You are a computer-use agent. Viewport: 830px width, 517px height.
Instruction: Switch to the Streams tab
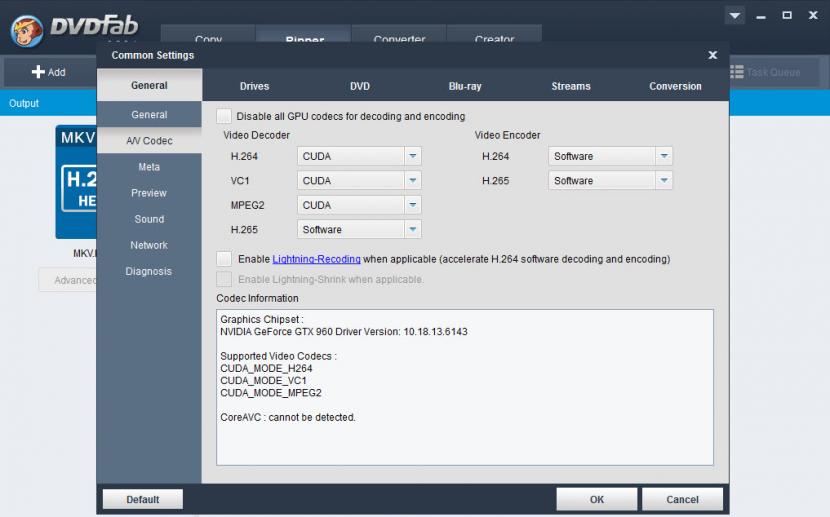[571, 86]
